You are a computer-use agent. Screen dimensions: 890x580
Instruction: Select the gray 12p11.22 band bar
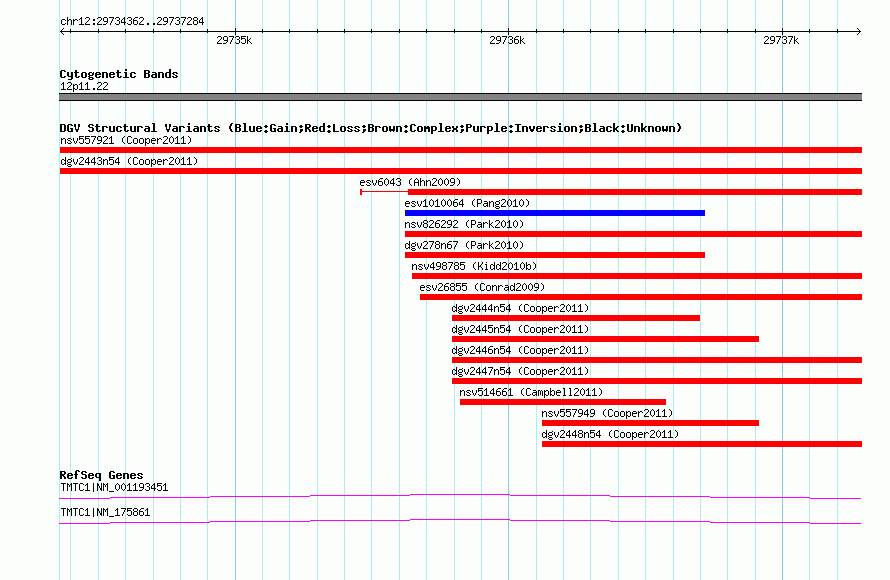(460, 97)
